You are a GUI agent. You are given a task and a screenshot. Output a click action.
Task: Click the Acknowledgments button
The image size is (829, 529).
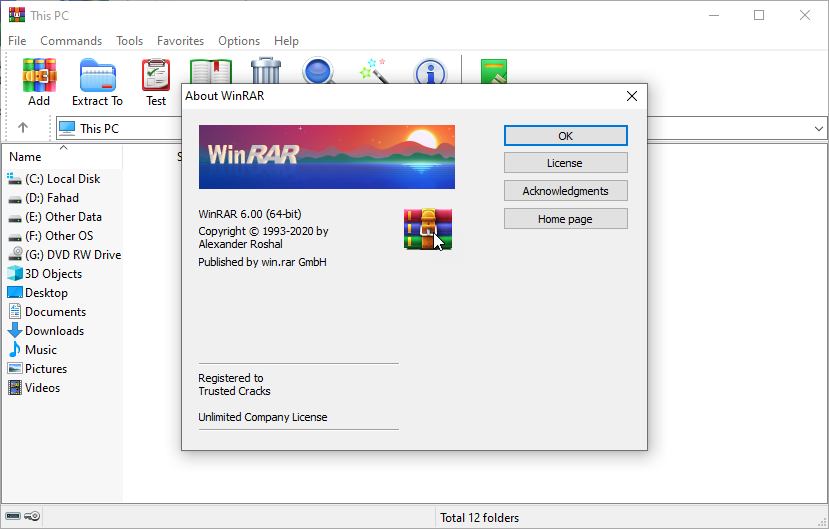tap(566, 191)
